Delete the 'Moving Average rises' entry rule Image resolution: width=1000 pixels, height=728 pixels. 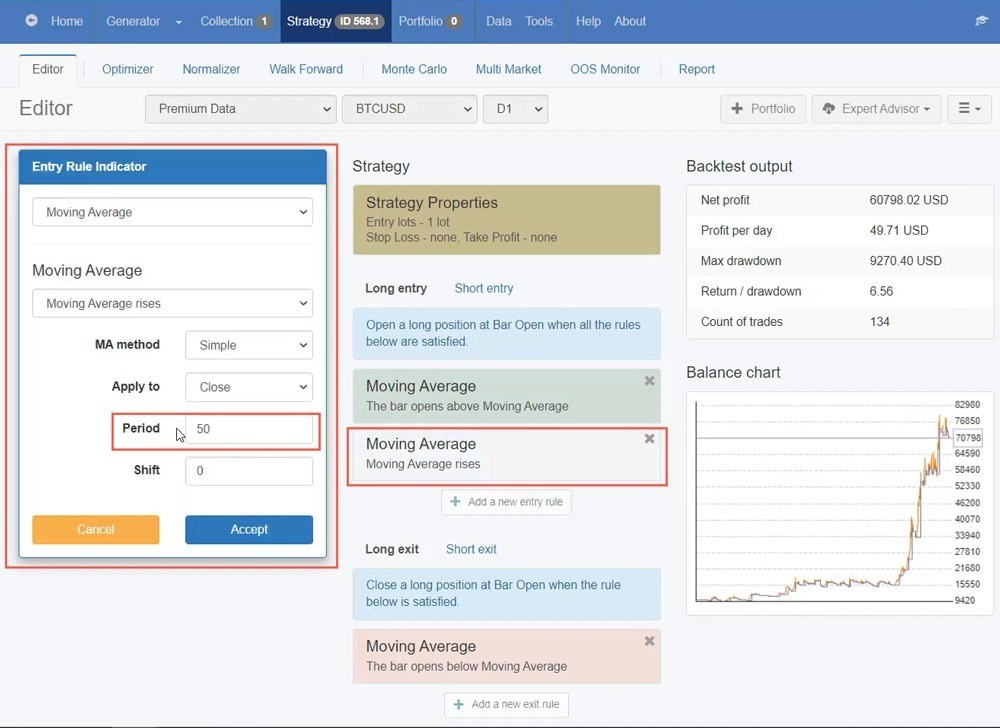(649, 439)
